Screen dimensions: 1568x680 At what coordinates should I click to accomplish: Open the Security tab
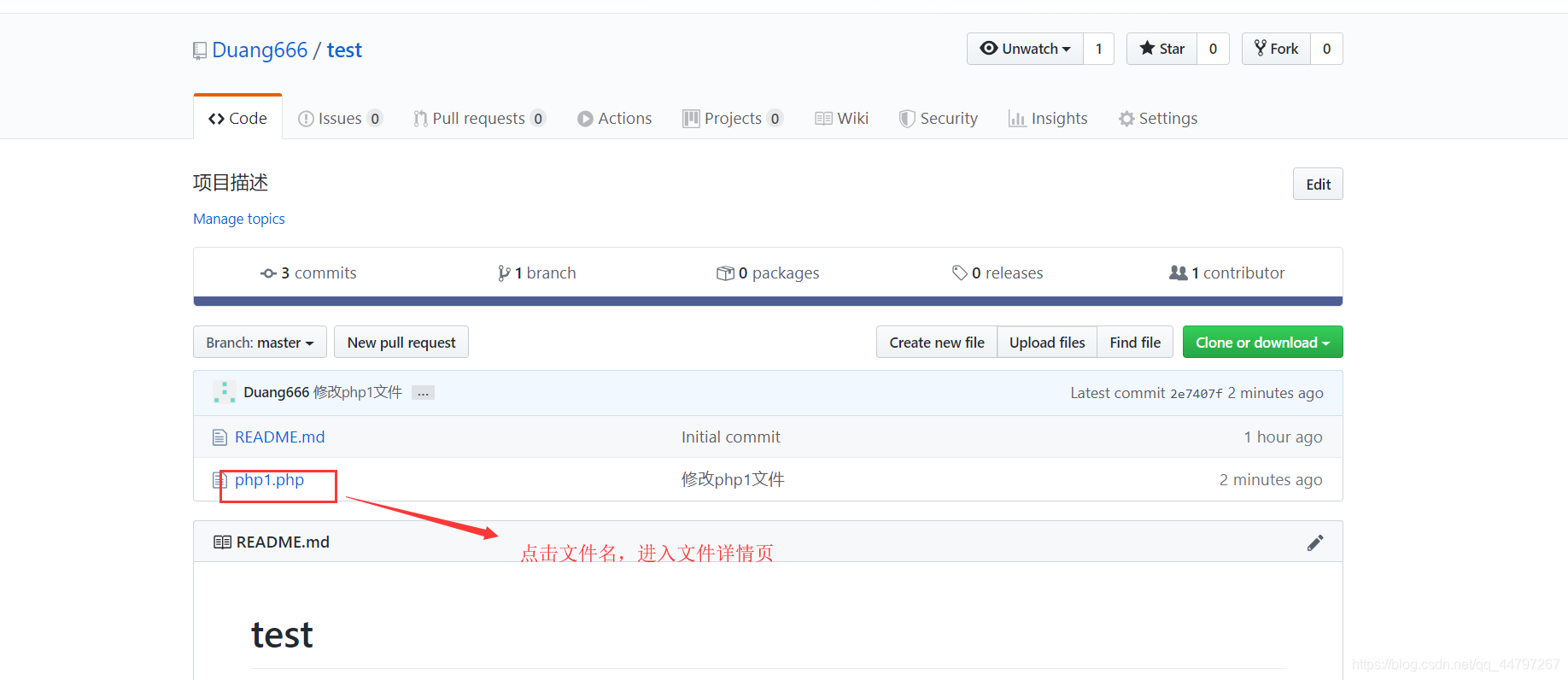click(939, 118)
